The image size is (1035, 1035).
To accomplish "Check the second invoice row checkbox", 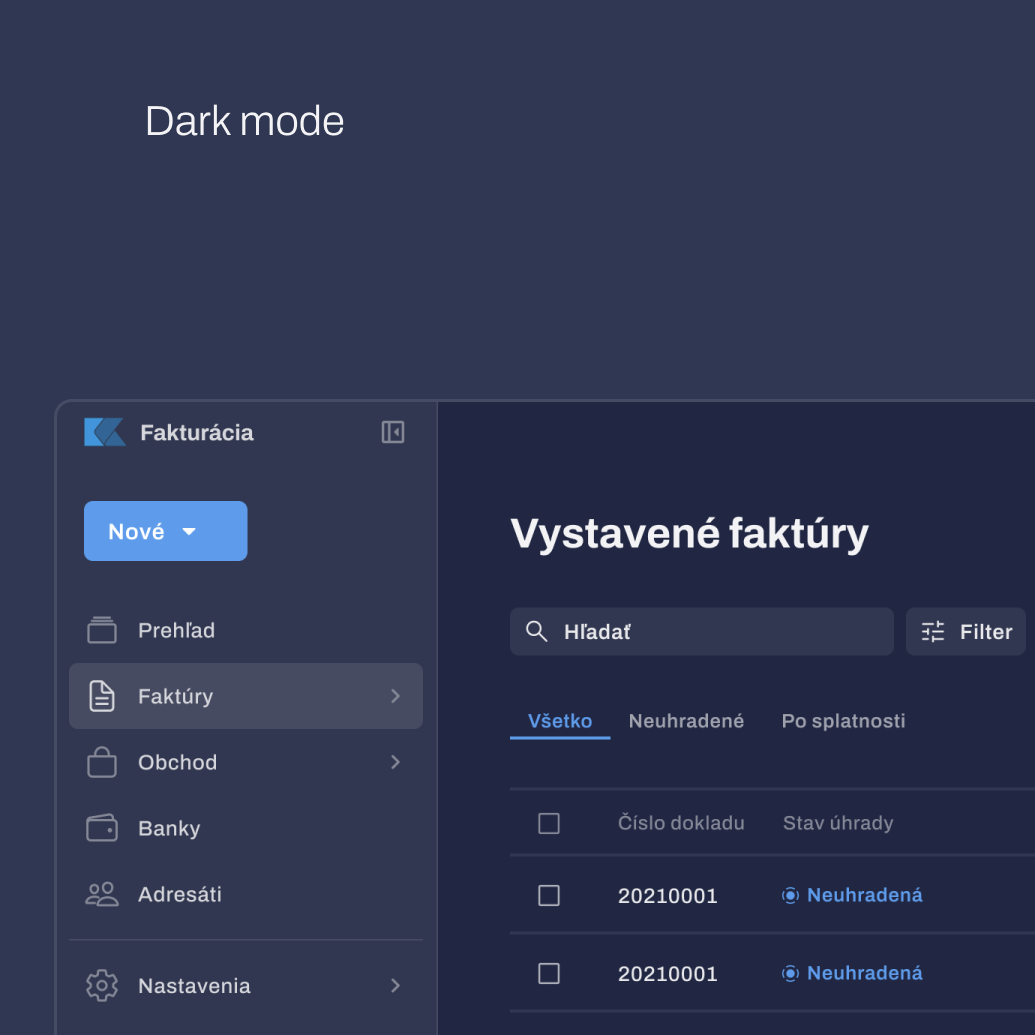I will (549, 973).
